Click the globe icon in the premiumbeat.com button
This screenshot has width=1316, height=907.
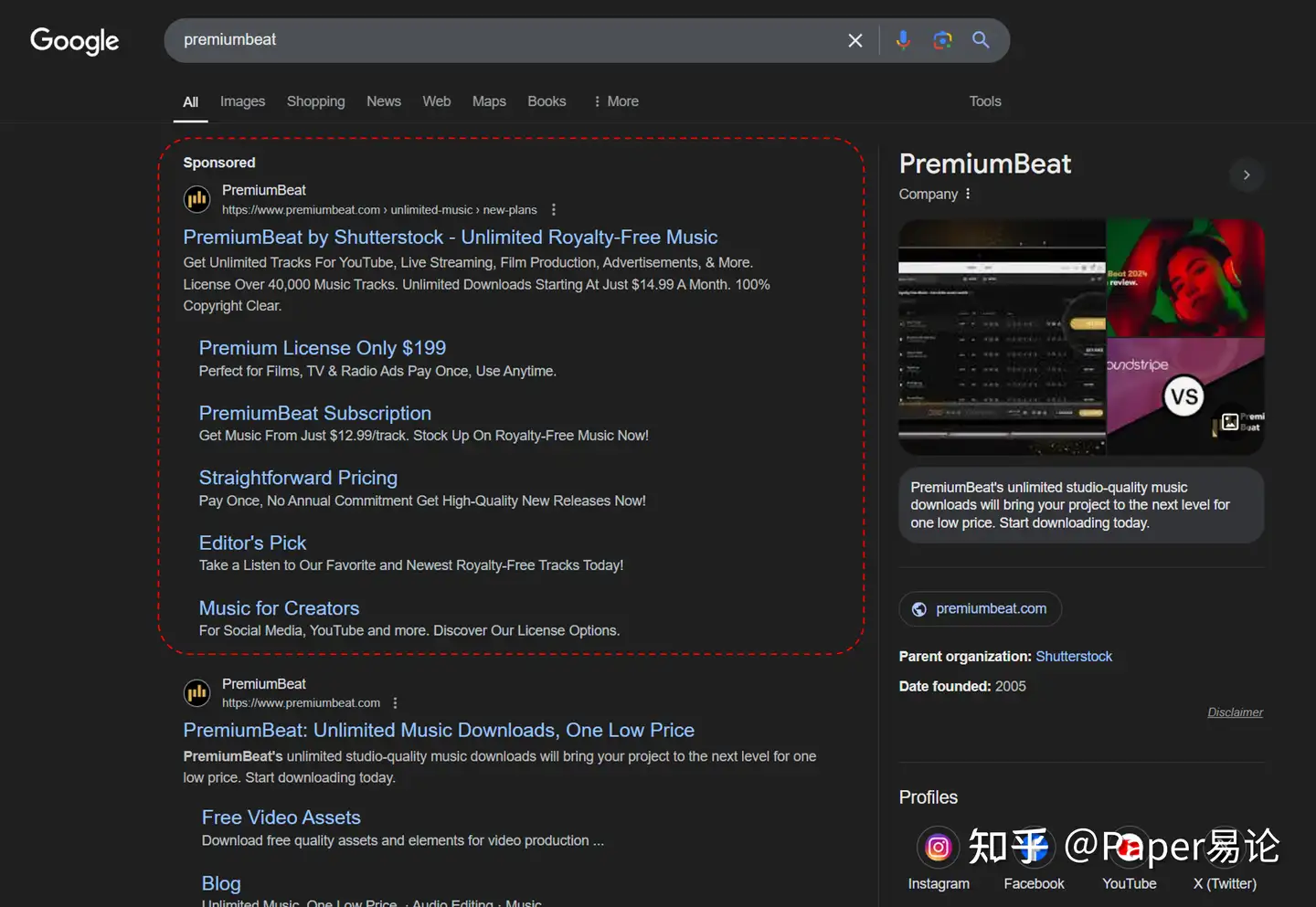click(x=919, y=609)
